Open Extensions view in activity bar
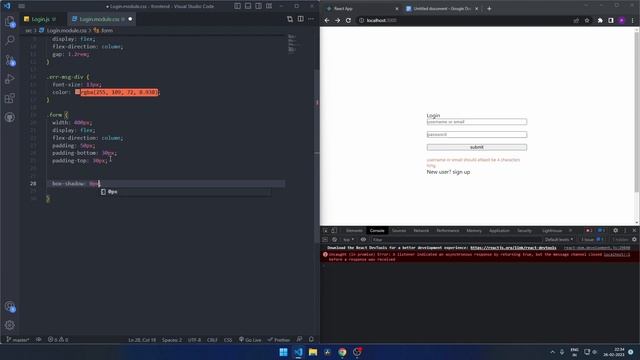Viewport: 640px width, 360px height. 10,98
